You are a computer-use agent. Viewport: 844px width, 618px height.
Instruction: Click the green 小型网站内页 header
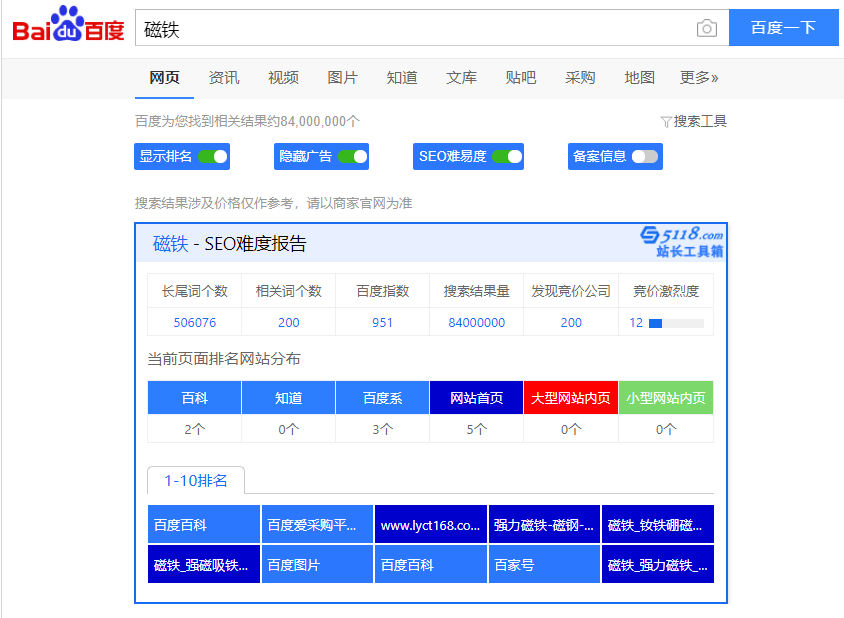point(666,398)
